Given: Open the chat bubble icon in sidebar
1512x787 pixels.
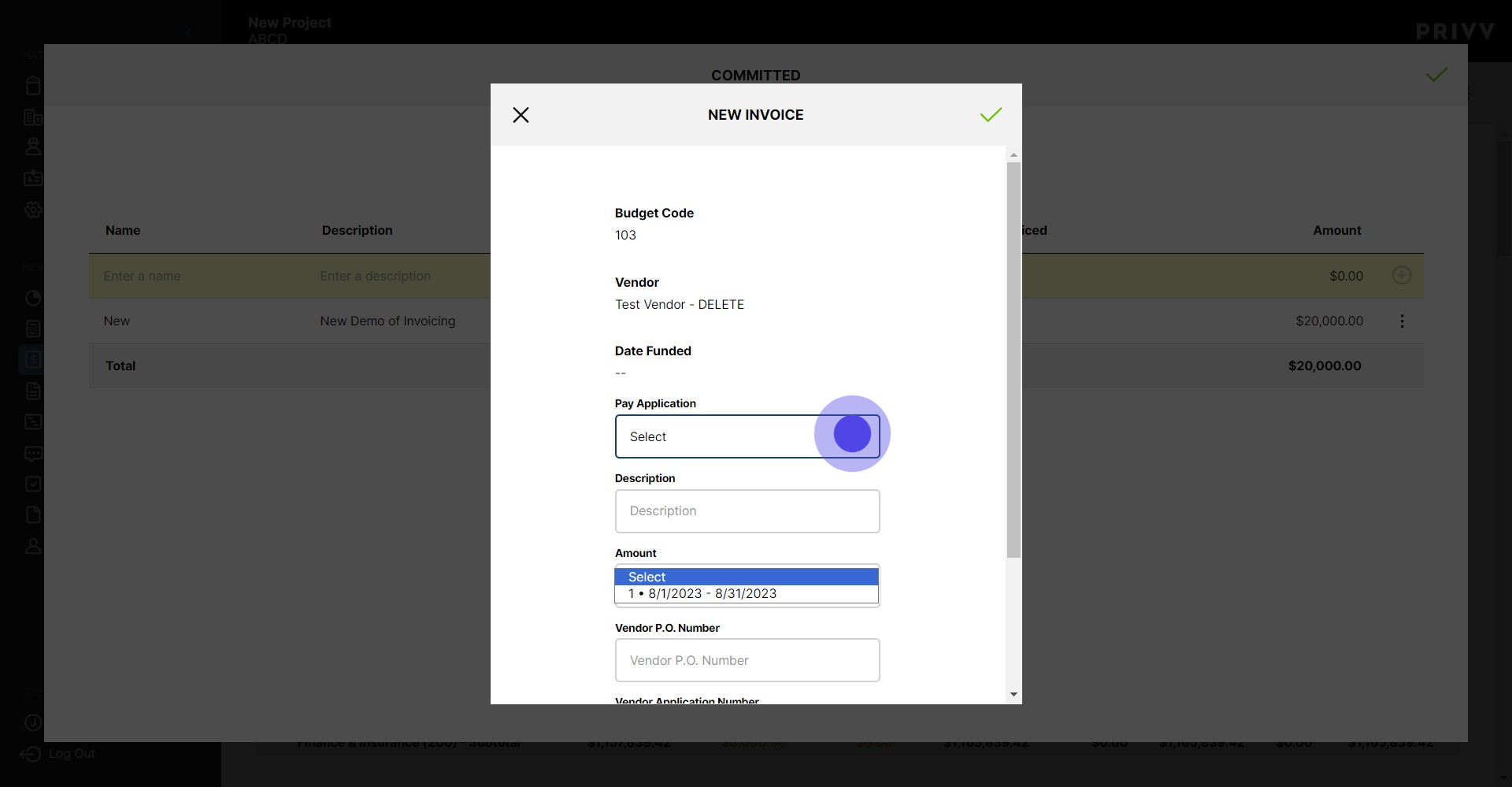Looking at the screenshot, I should [33, 454].
